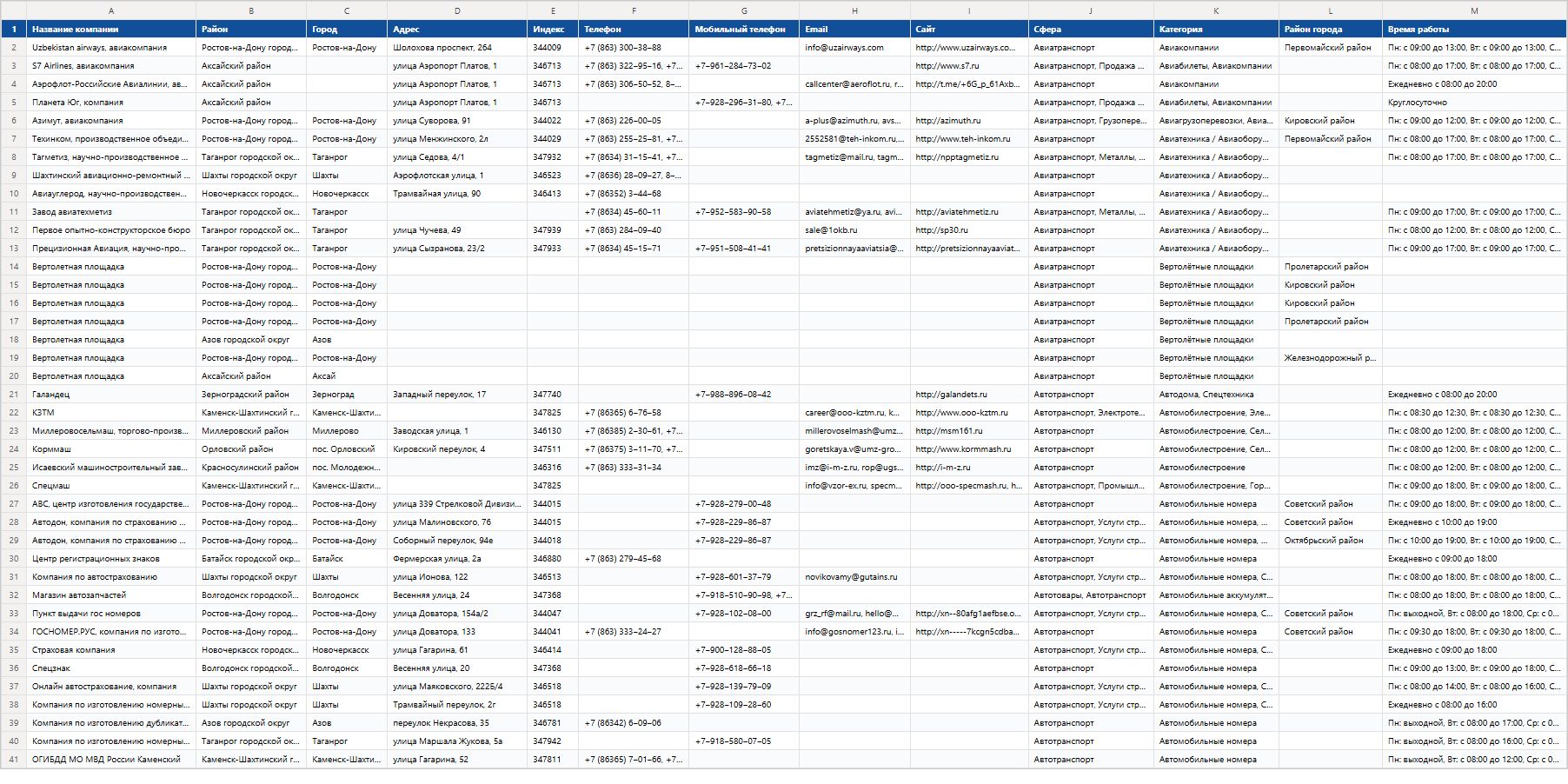The height and width of the screenshot is (784, 1568).
Task: Select city district cell "Октябрьский район"
Action: (1331, 541)
